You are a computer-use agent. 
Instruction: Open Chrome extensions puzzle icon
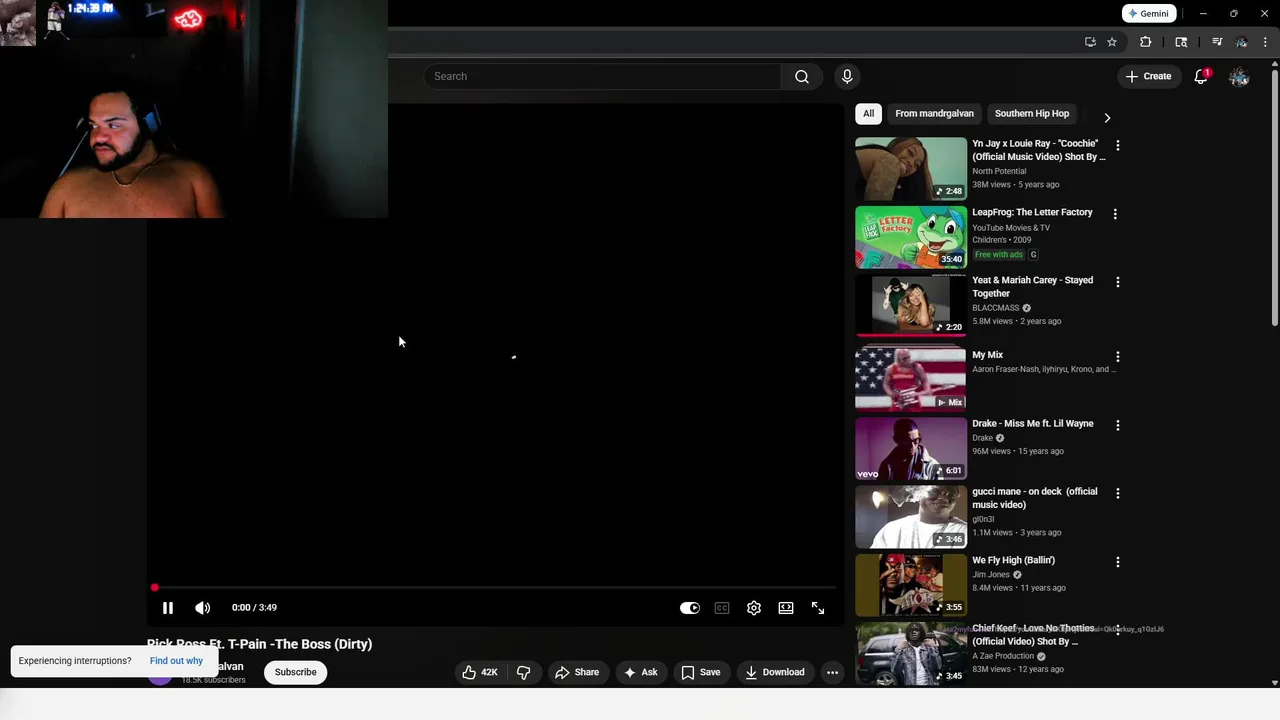1146,42
